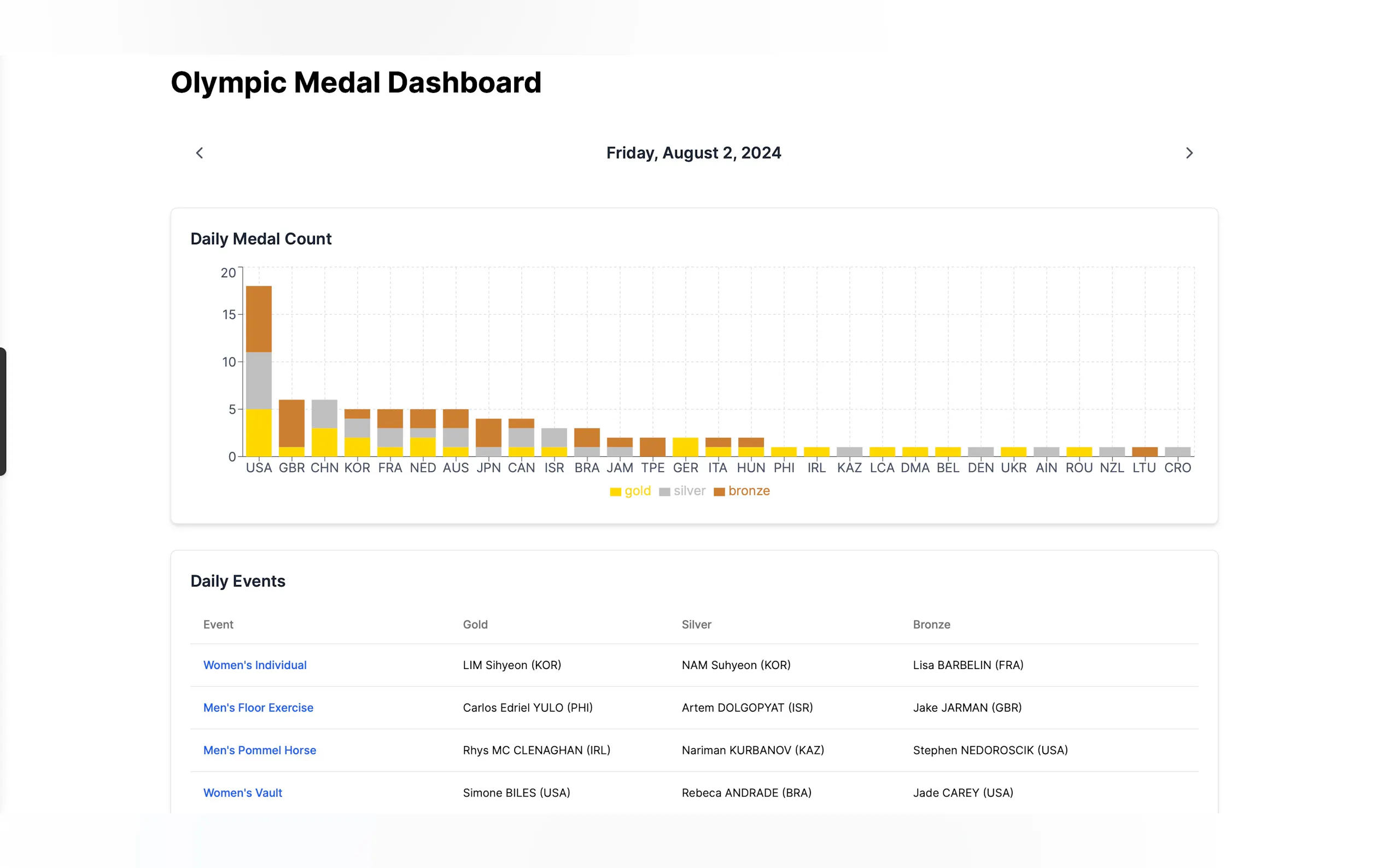1389x868 pixels.
Task: Click the GER gold bar
Action: (x=685, y=447)
